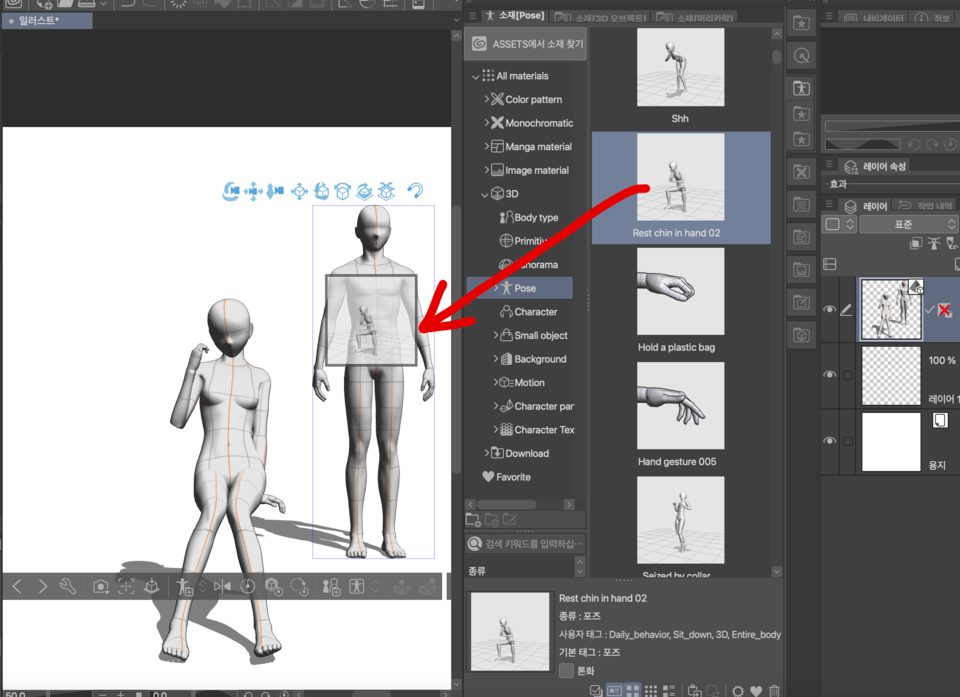Expand the Manga material folder
This screenshot has width=960, height=697.
tap(487, 146)
